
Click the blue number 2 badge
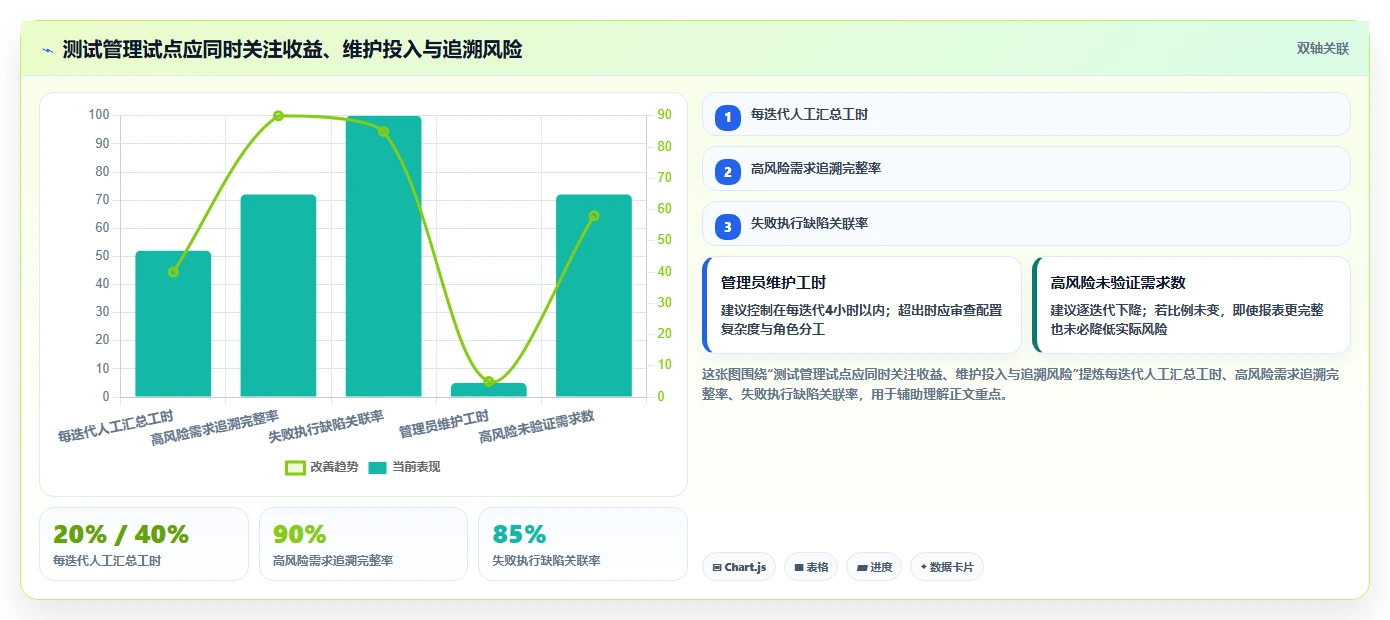[728, 172]
